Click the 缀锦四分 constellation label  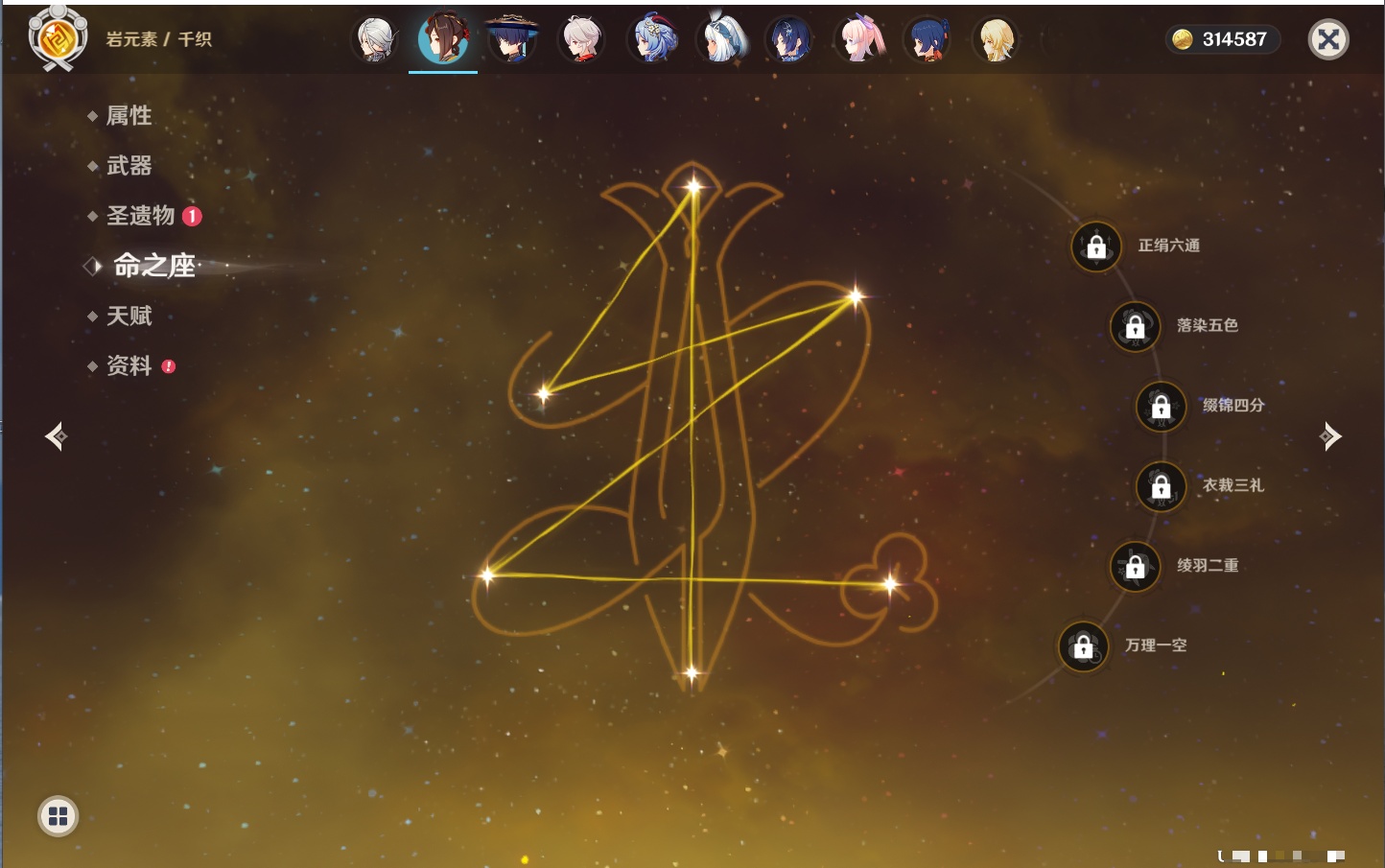pos(1233,406)
